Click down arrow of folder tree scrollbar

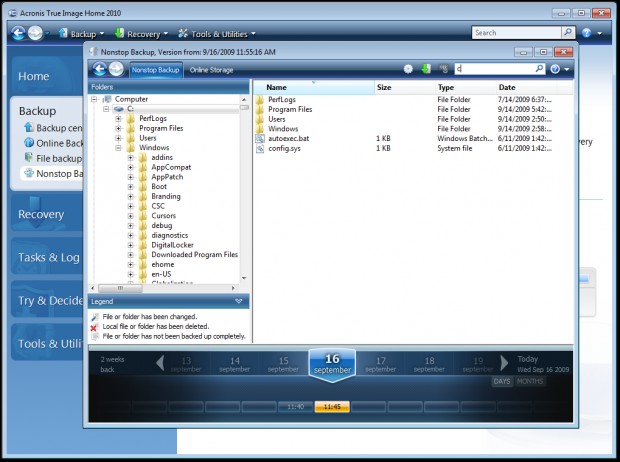244,278
